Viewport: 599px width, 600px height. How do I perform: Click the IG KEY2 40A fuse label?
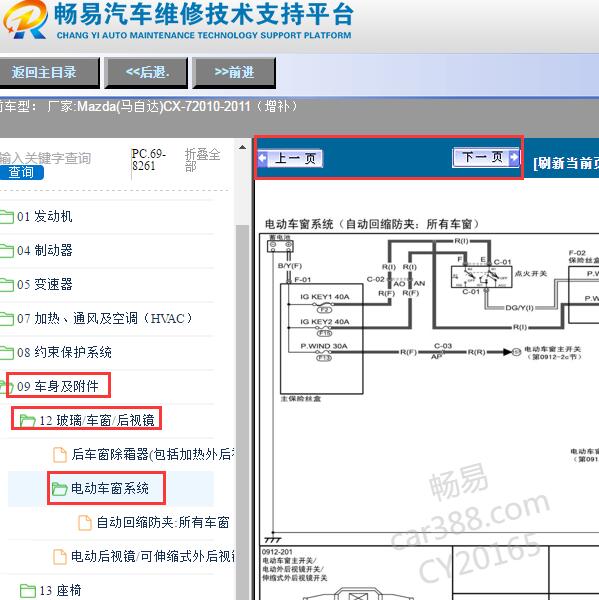(325, 321)
